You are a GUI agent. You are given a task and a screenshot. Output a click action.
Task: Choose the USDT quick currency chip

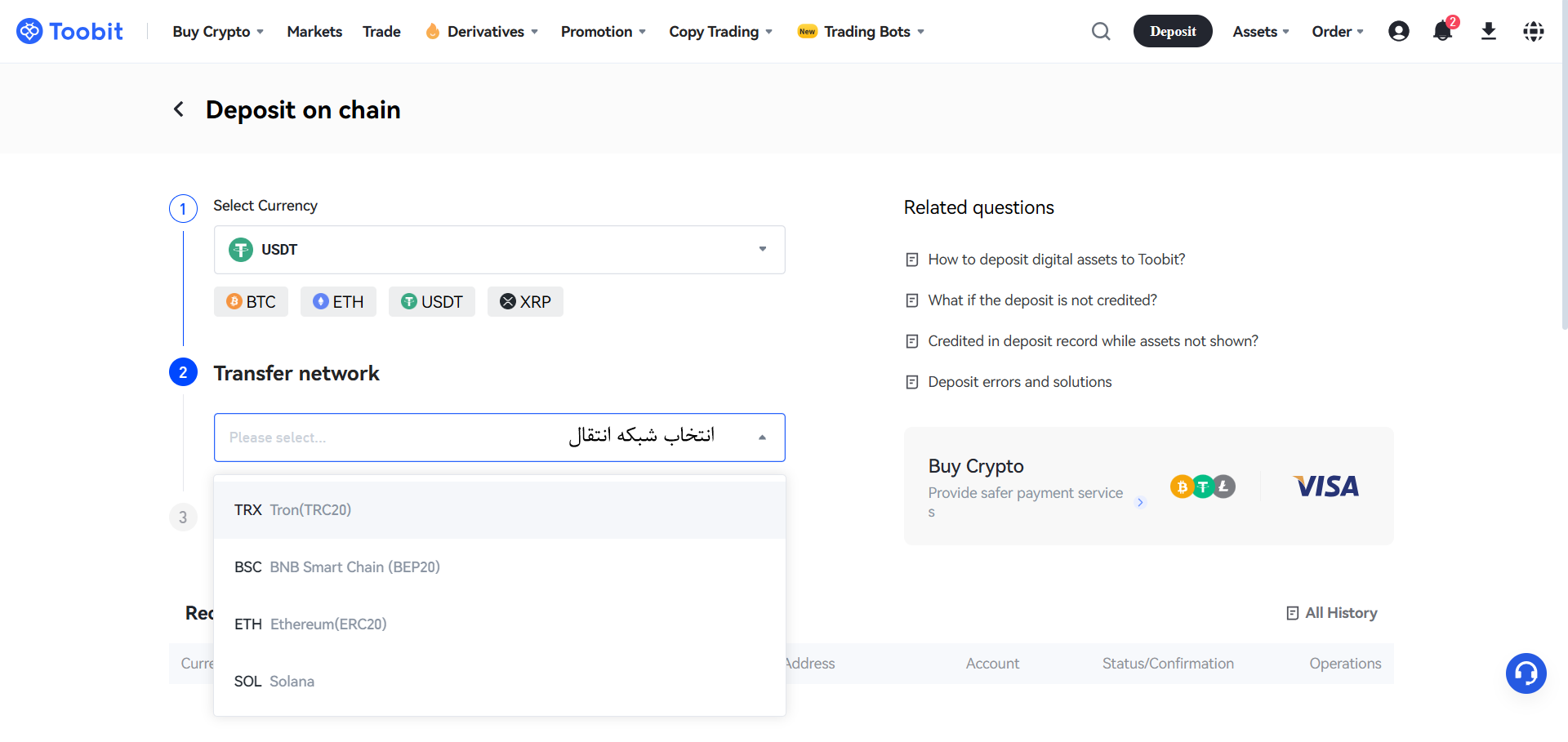[x=432, y=302]
